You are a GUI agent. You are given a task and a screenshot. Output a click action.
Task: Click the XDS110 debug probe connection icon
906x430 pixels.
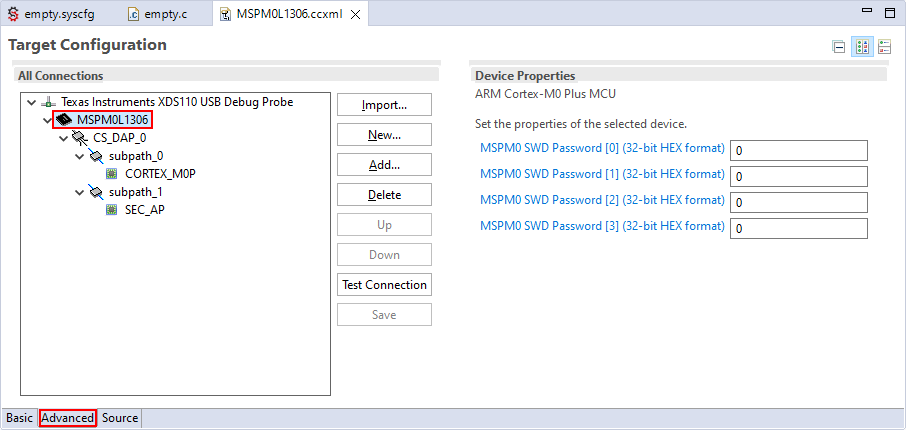48,102
